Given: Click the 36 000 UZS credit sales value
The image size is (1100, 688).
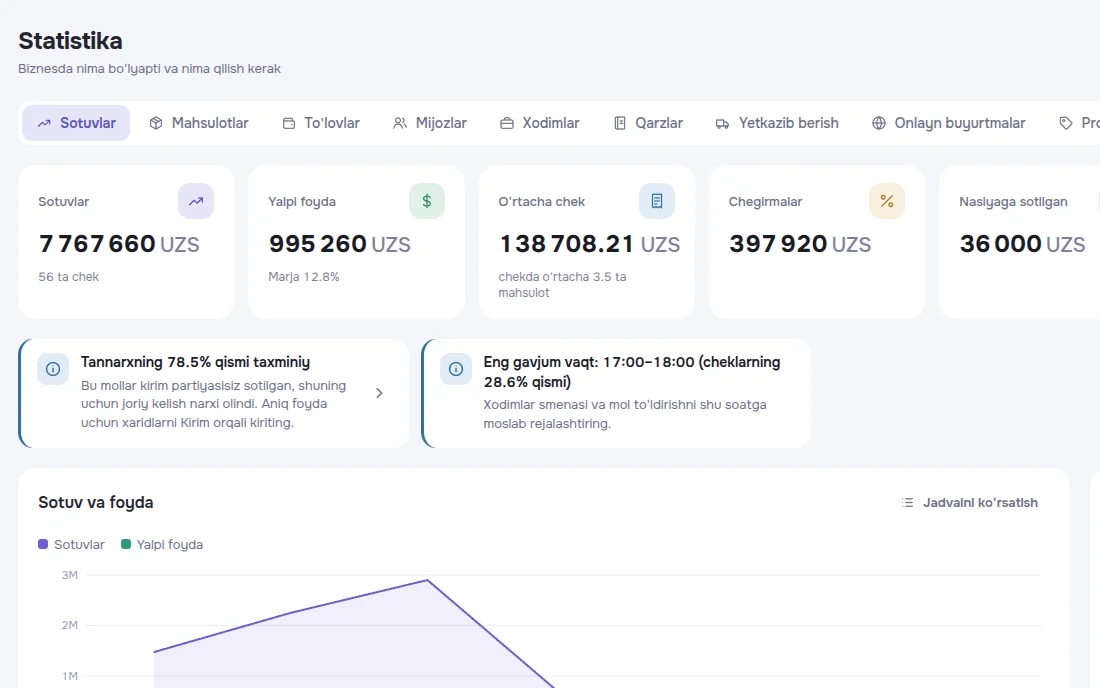Looking at the screenshot, I should click(1022, 244).
